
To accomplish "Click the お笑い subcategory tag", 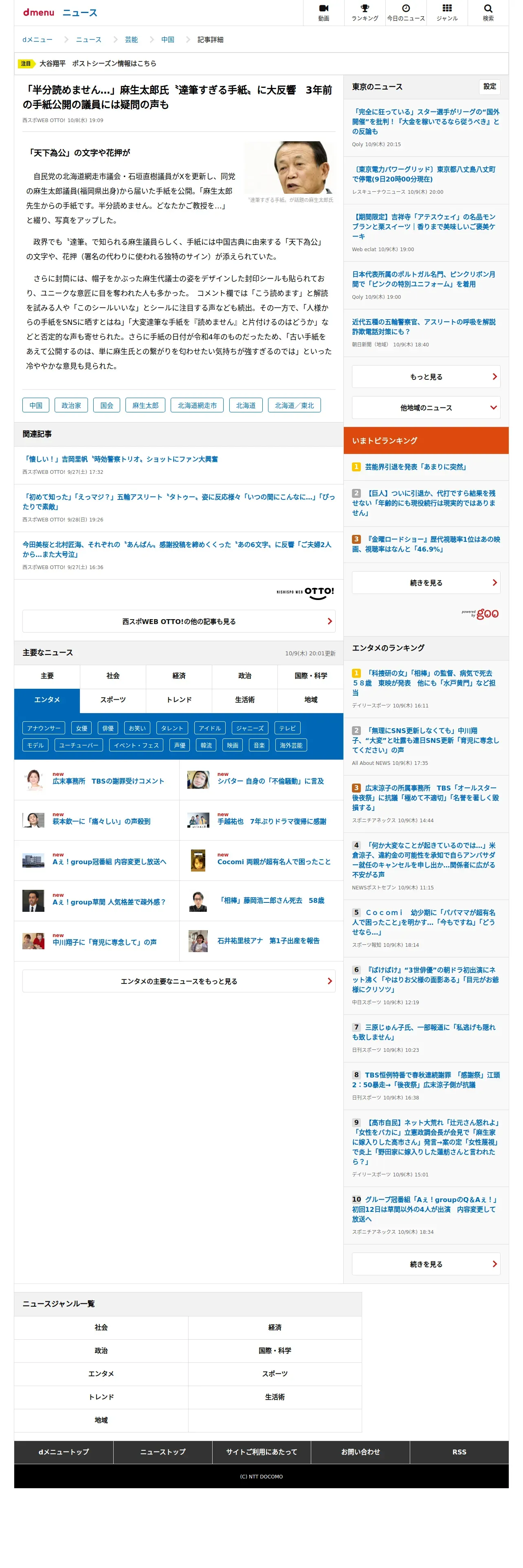I will pos(136,728).
